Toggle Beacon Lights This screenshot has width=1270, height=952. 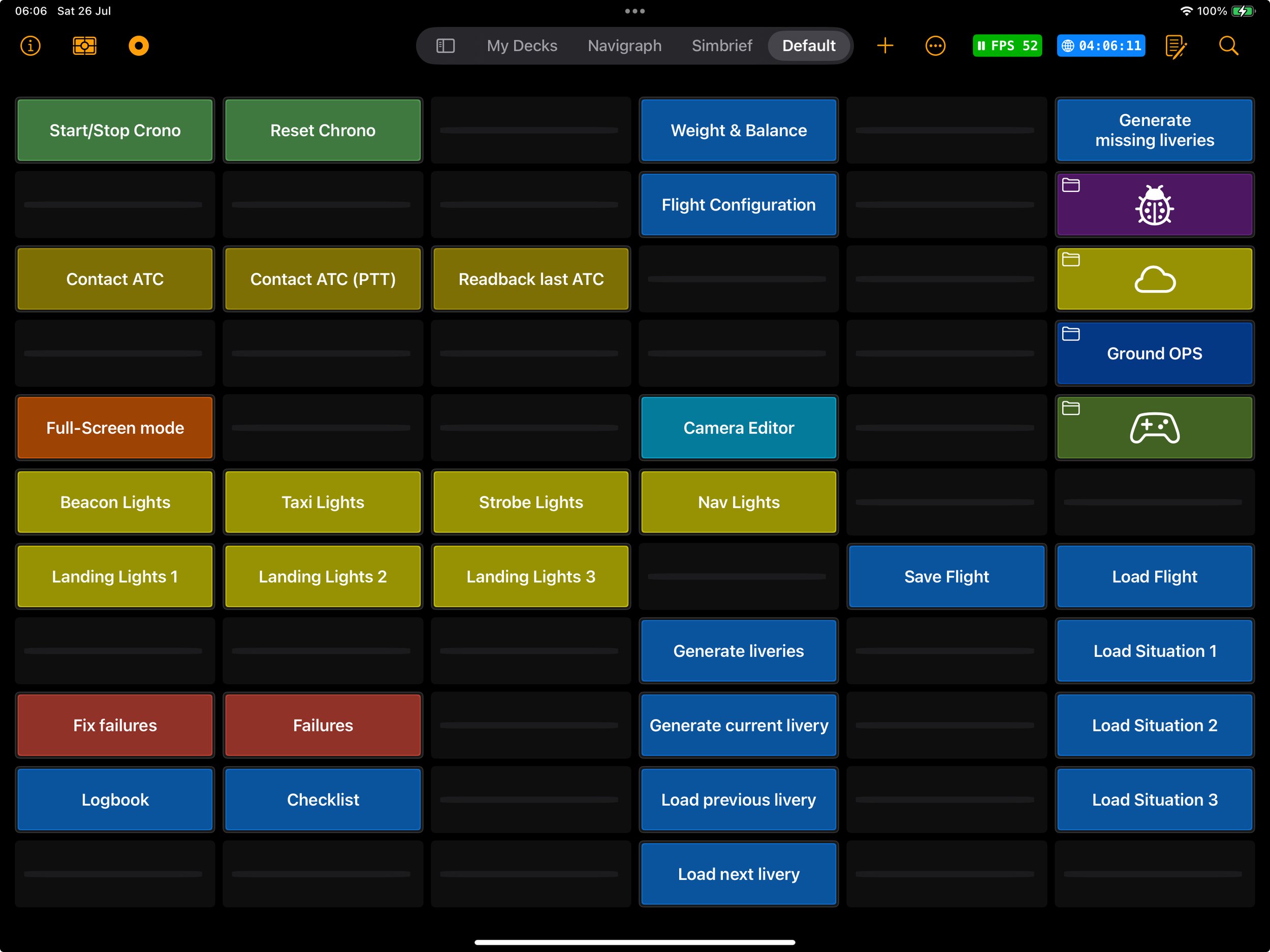click(115, 502)
